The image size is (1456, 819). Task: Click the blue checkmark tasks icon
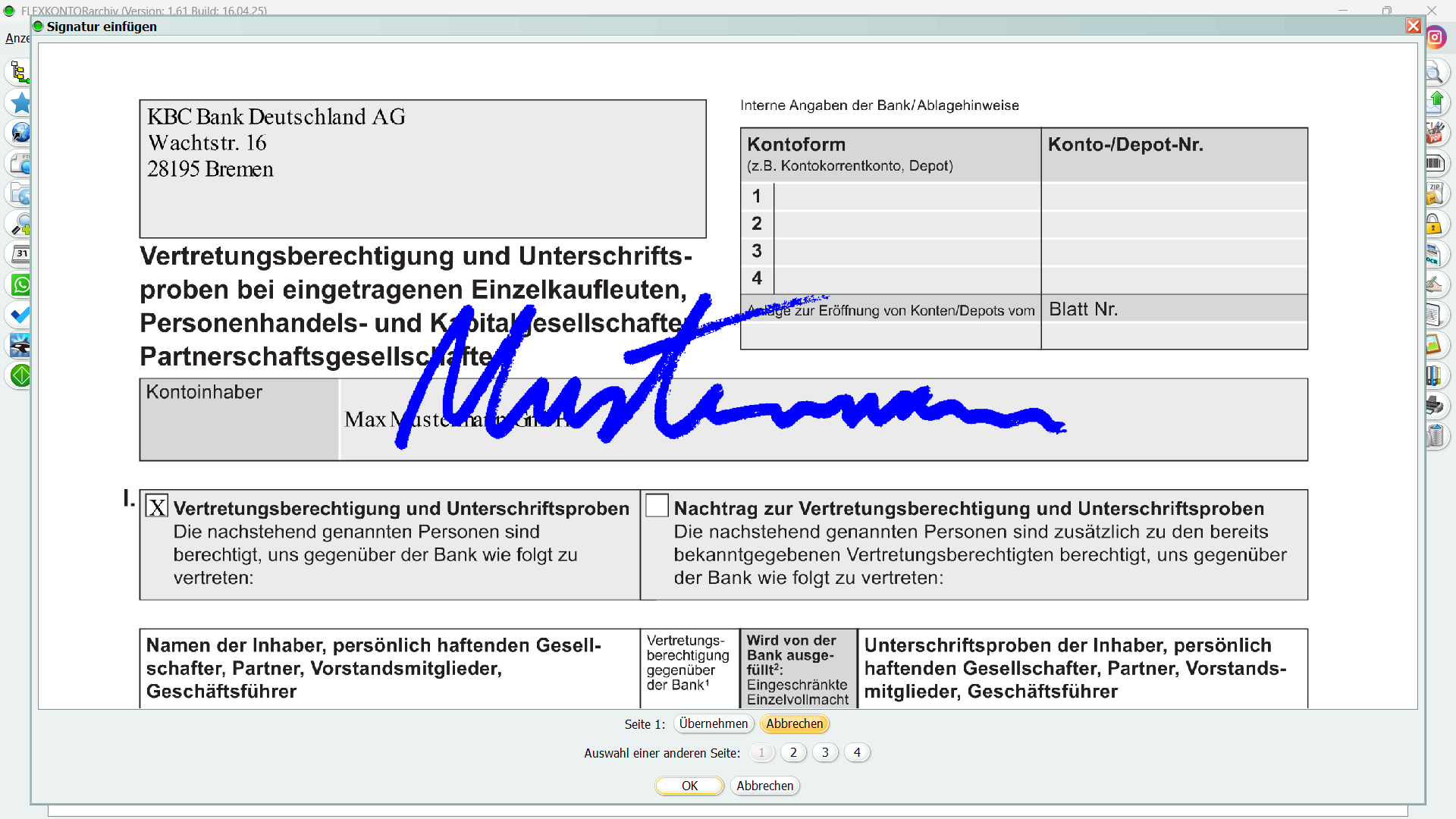click(x=20, y=315)
